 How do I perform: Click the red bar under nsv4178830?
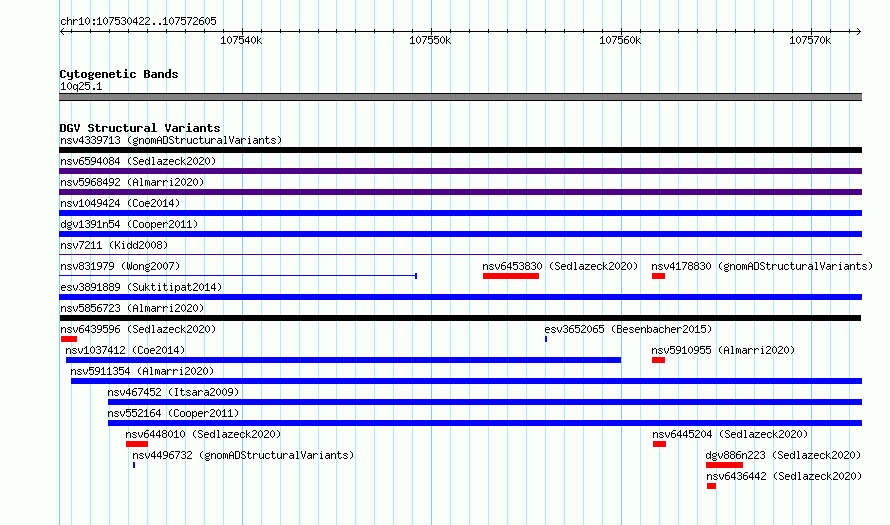658,276
